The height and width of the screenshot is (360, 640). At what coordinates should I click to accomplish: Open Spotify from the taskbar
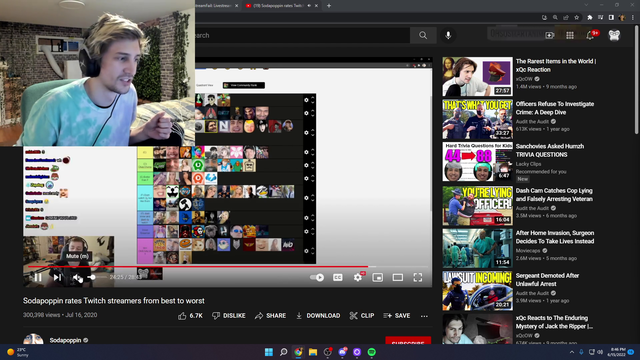coord(371,352)
